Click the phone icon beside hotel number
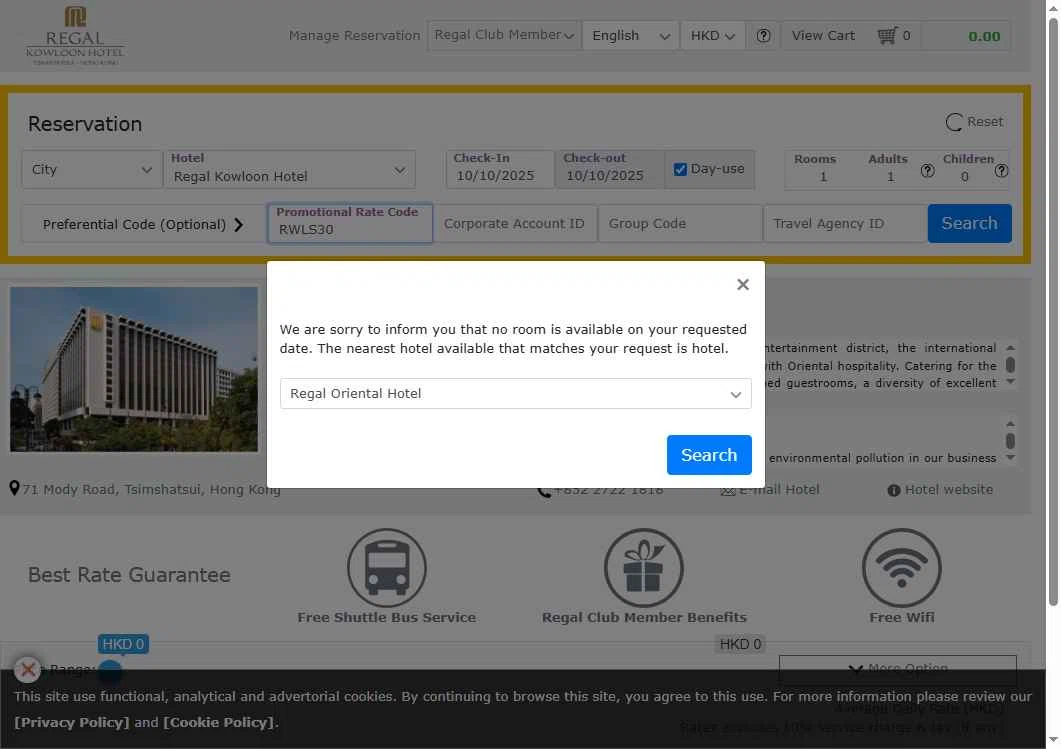This screenshot has width=1061, height=749. coord(544,491)
